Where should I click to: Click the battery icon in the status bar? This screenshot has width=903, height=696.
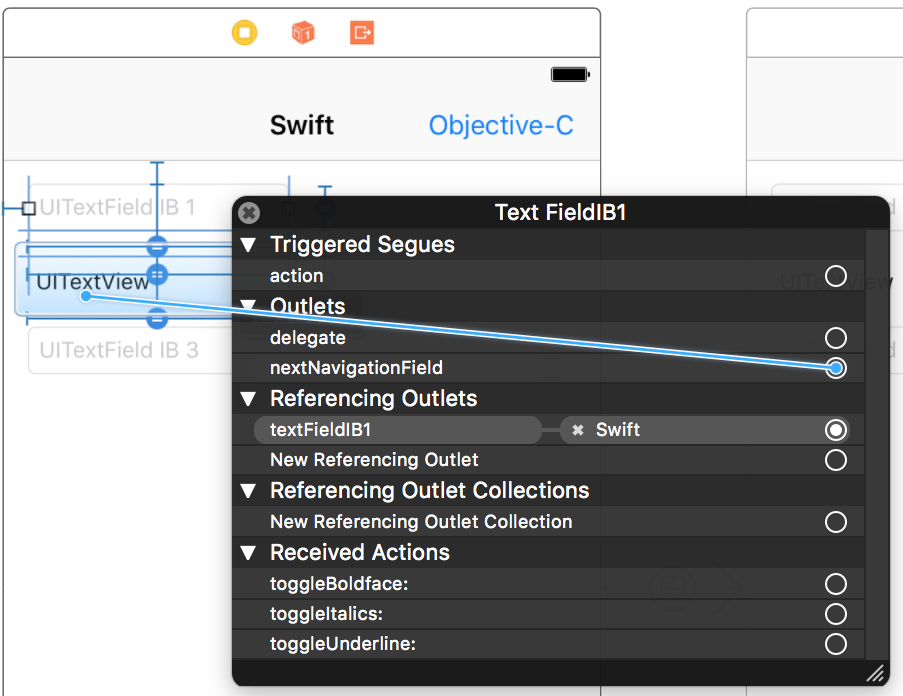(567, 73)
